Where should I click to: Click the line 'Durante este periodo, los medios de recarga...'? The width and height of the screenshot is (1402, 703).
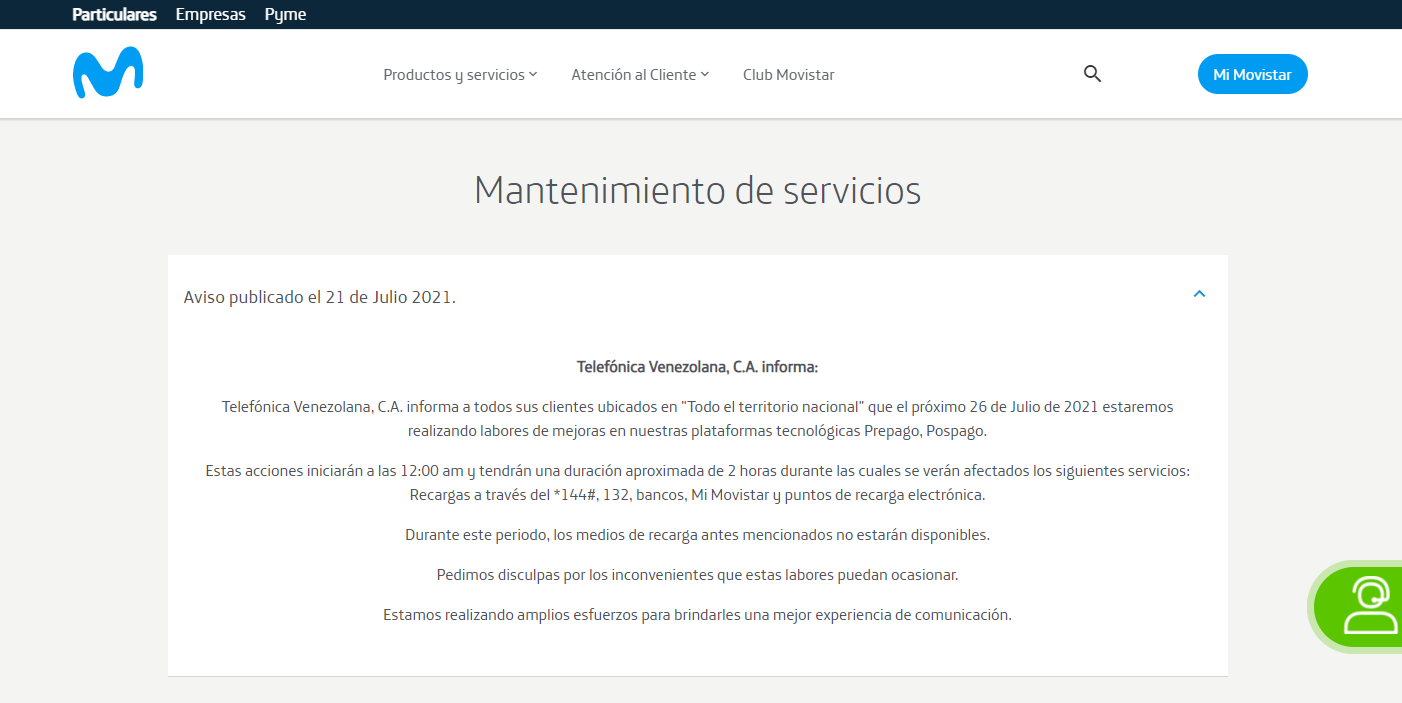[x=698, y=535]
